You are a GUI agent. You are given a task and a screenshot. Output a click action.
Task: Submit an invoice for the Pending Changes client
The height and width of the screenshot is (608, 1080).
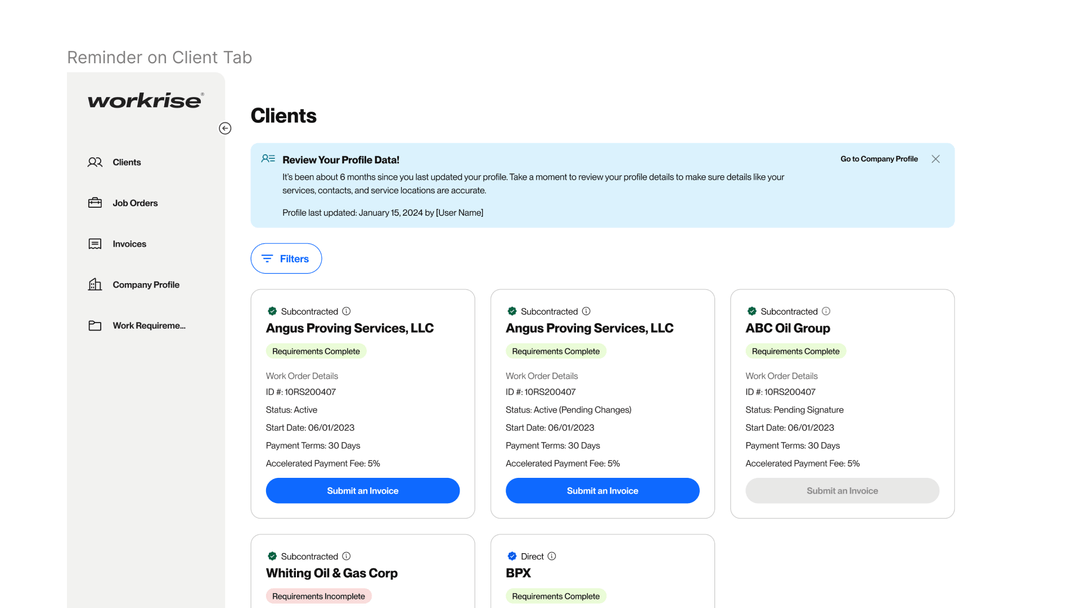(x=602, y=491)
